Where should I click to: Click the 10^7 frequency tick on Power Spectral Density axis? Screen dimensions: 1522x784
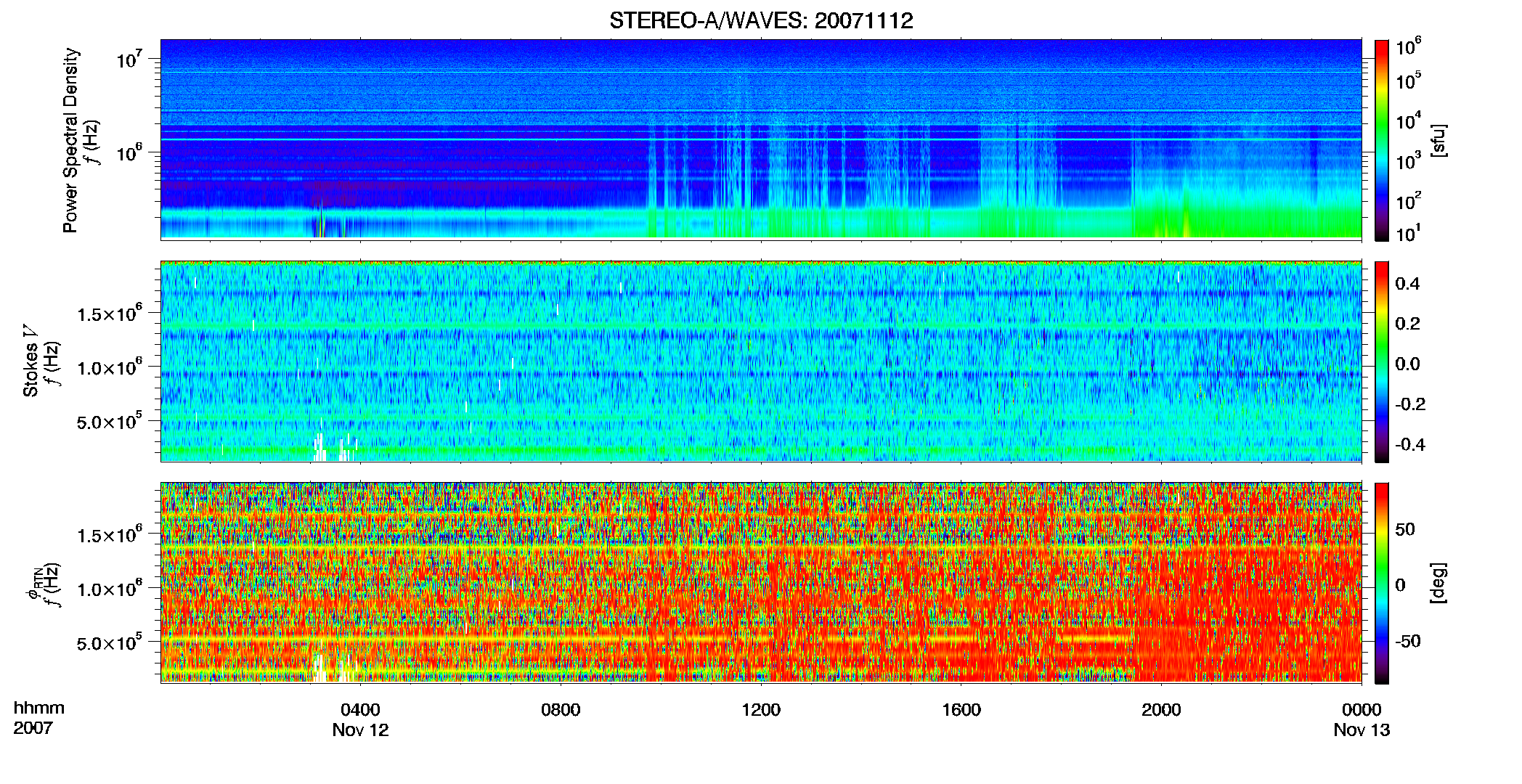pos(128,59)
